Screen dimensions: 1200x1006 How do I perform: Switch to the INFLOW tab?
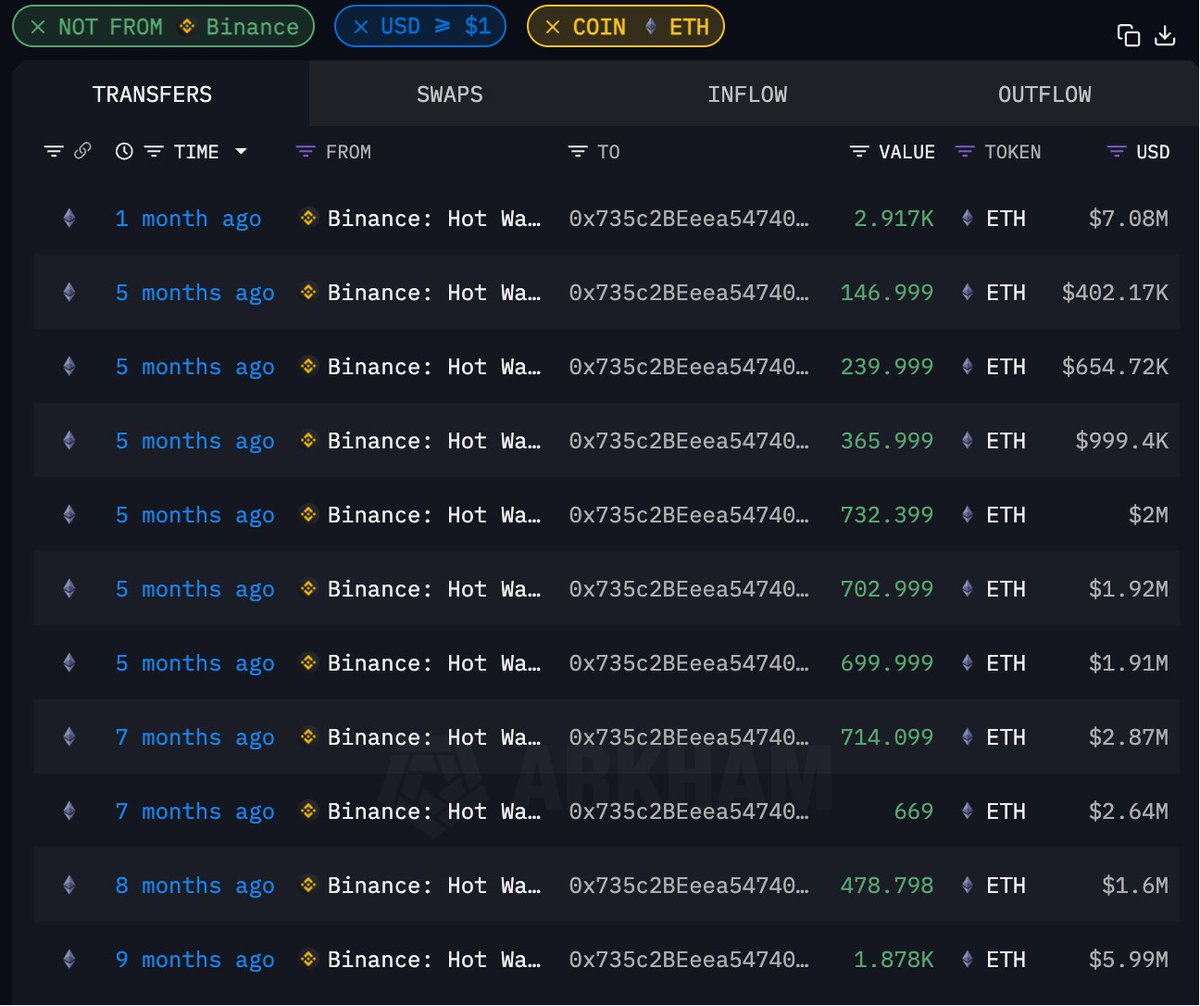[x=747, y=94]
